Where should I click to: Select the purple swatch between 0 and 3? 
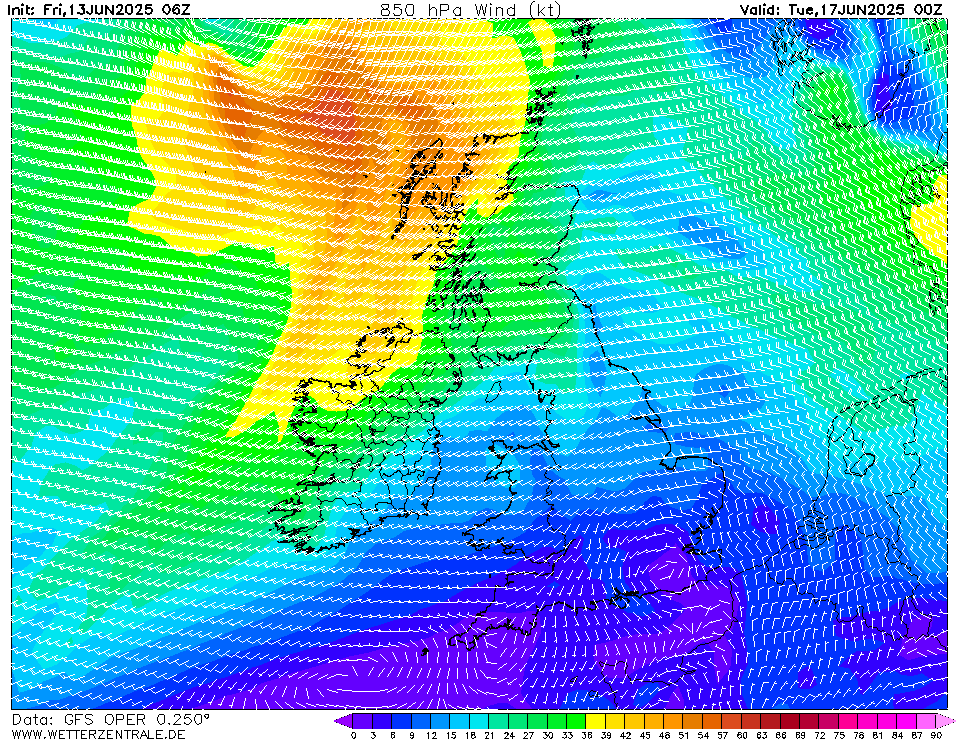(363, 721)
